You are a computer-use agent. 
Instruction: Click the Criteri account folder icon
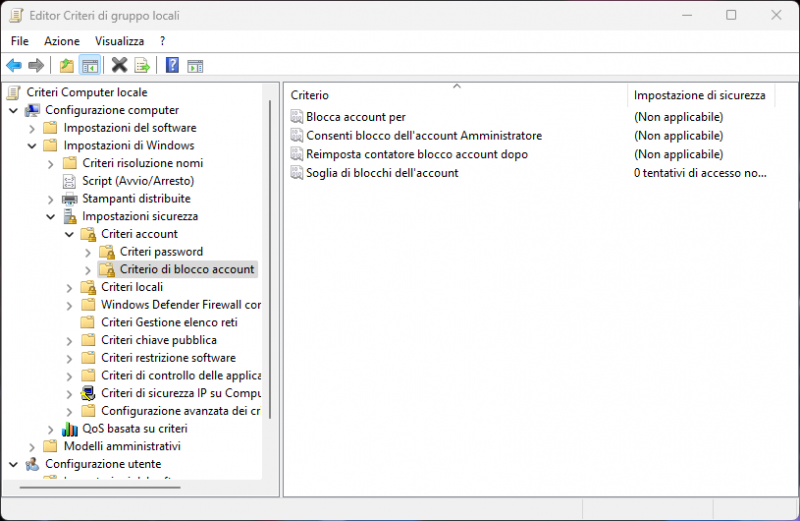coord(88,234)
